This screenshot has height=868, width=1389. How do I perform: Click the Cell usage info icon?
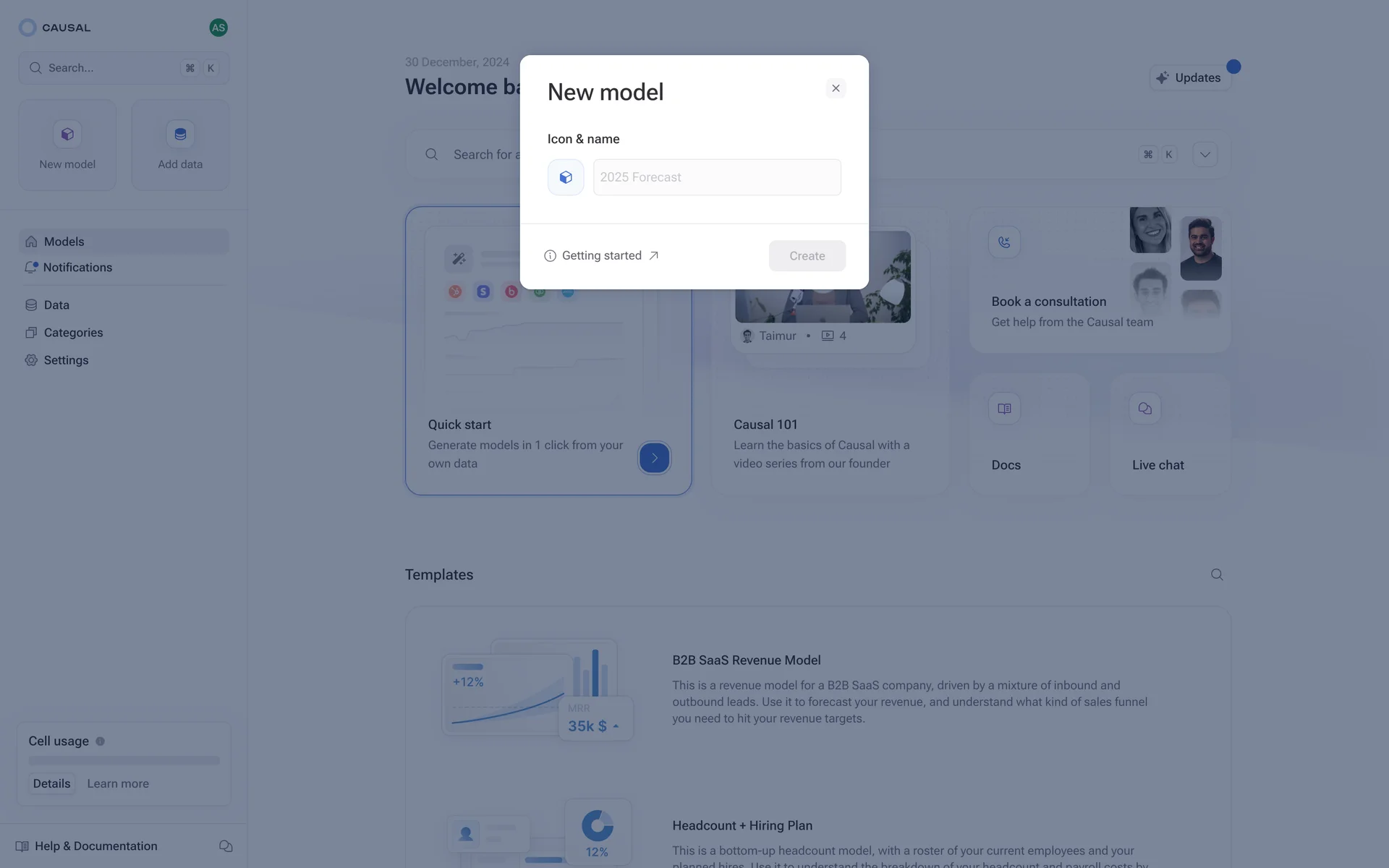pyautogui.click(x=101, y=741)
